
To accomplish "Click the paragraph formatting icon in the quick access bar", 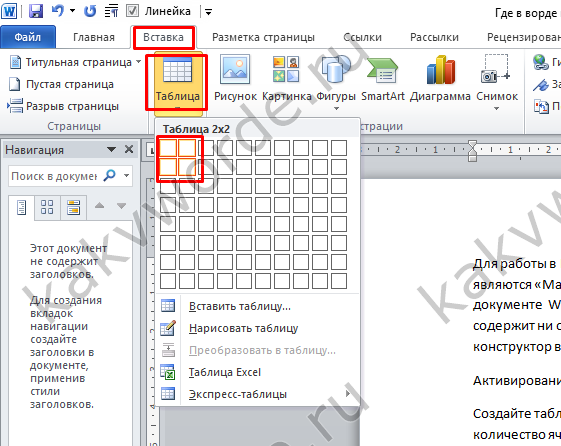I will 111,11.
